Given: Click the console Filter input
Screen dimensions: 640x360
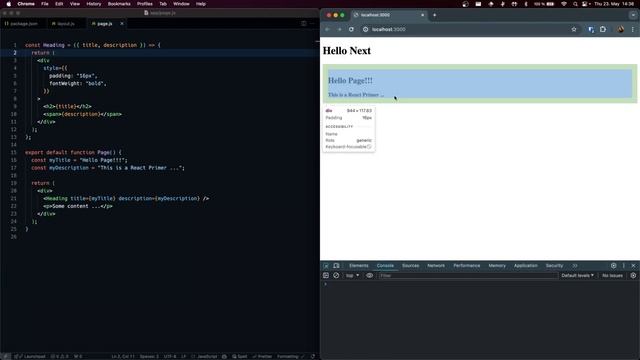Looking at the screenshot, I should click(x=468, y=276).
